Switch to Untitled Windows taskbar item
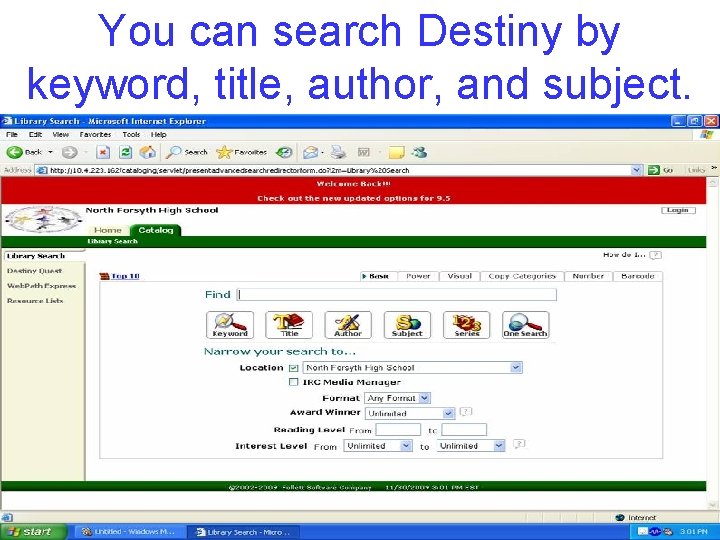Viewport: 720px width, 540px height. point(130,532)
